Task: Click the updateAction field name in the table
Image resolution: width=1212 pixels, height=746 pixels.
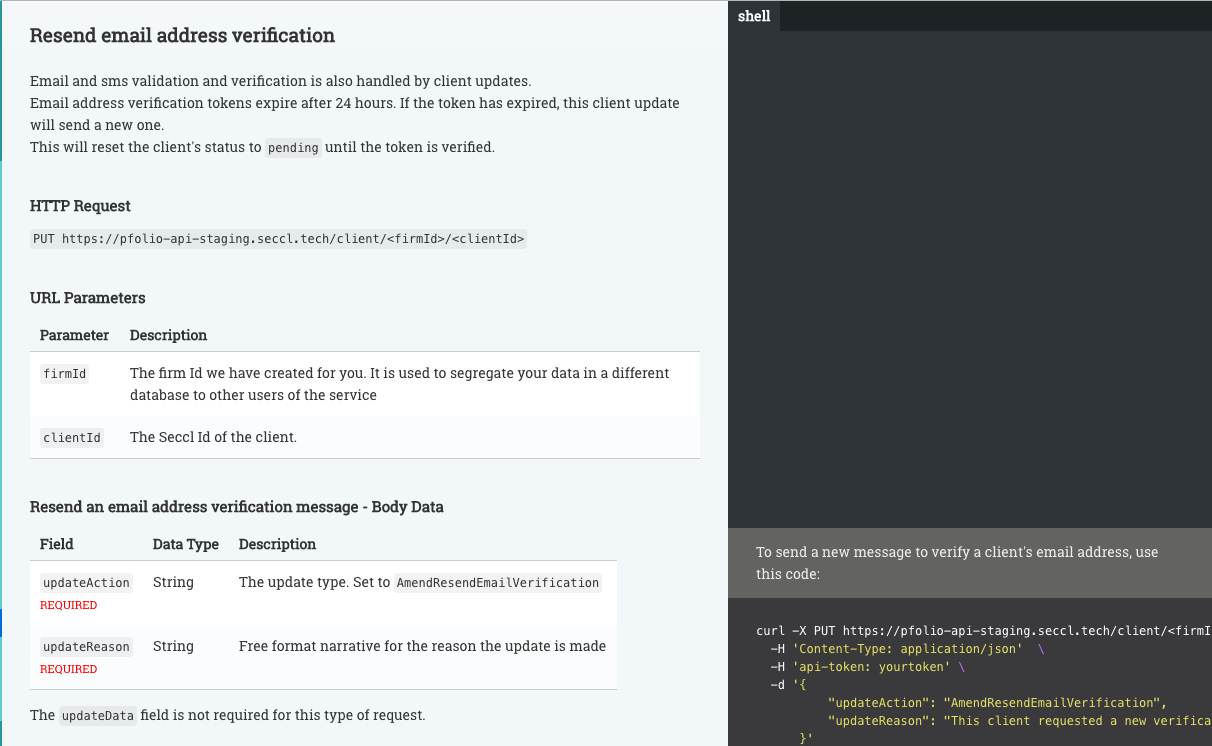Action: tap(85, 582)
